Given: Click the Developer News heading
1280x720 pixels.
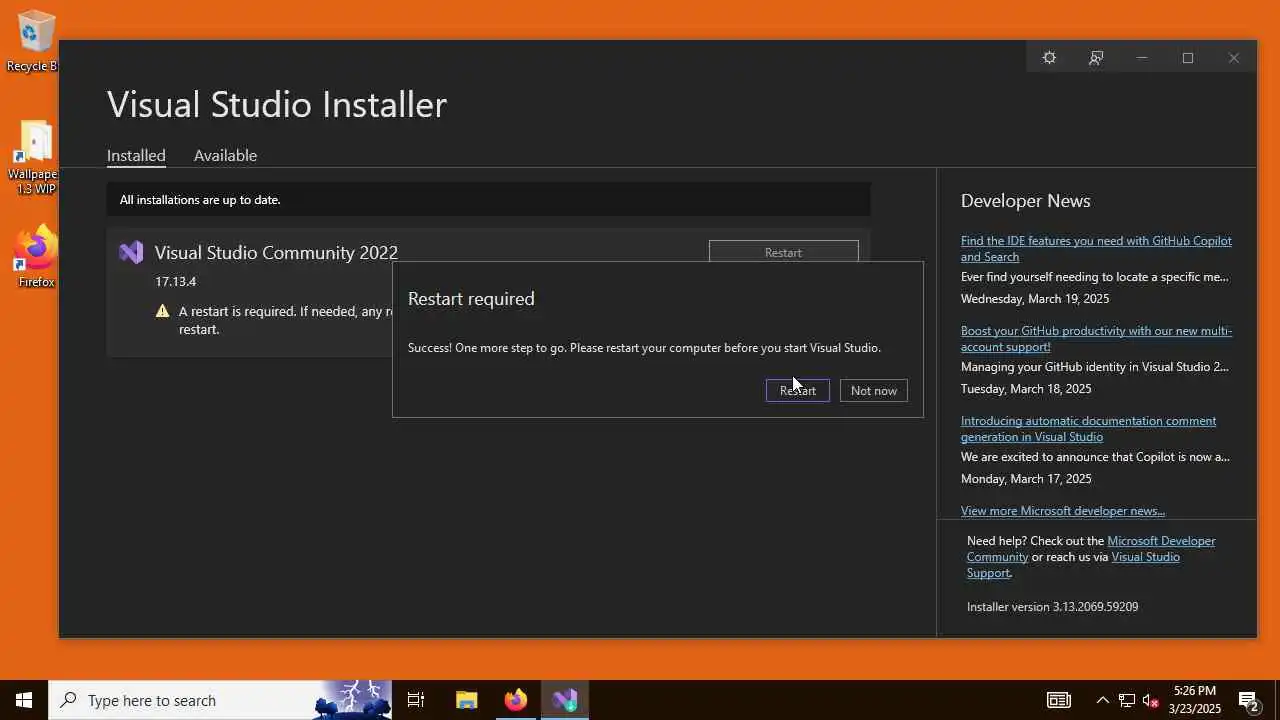Looking at the screenshot, I should pos(1025,200).
